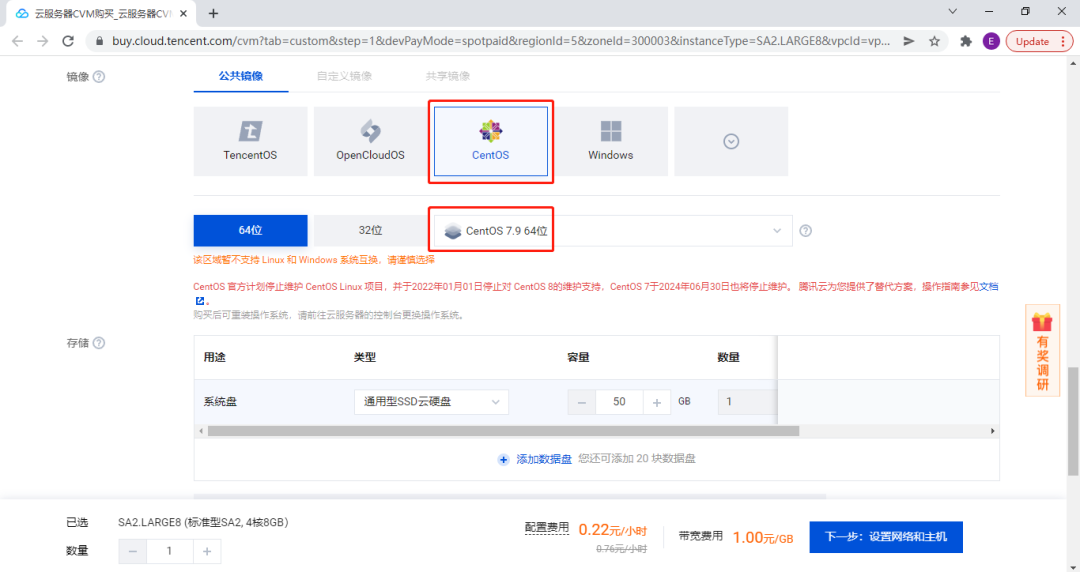This screenshot has height=572, width=1080.
Task: Close the 云服务器CVM购买 tab
Action: [x=183, y=13]
